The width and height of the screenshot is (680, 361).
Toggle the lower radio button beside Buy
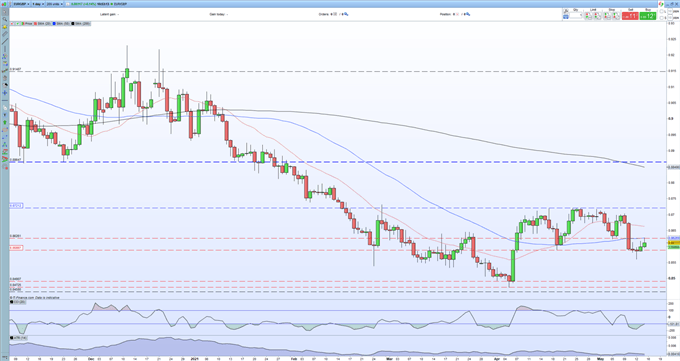pyautogui.click(x=661, y=18)
